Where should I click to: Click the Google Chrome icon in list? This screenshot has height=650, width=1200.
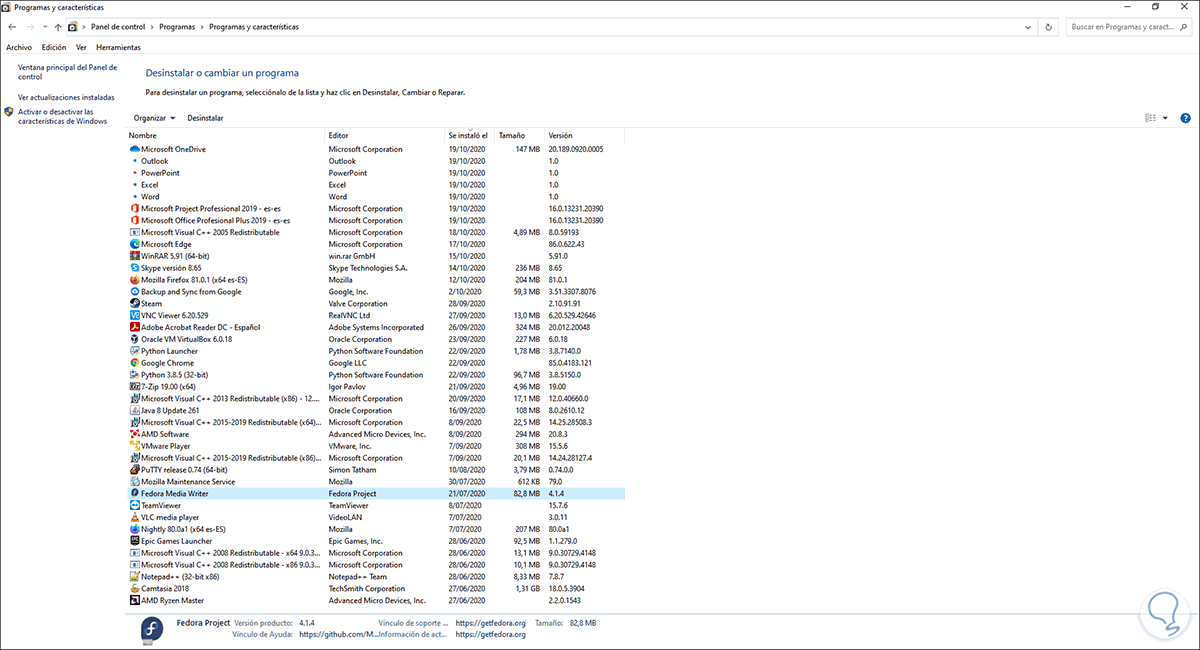134,363
